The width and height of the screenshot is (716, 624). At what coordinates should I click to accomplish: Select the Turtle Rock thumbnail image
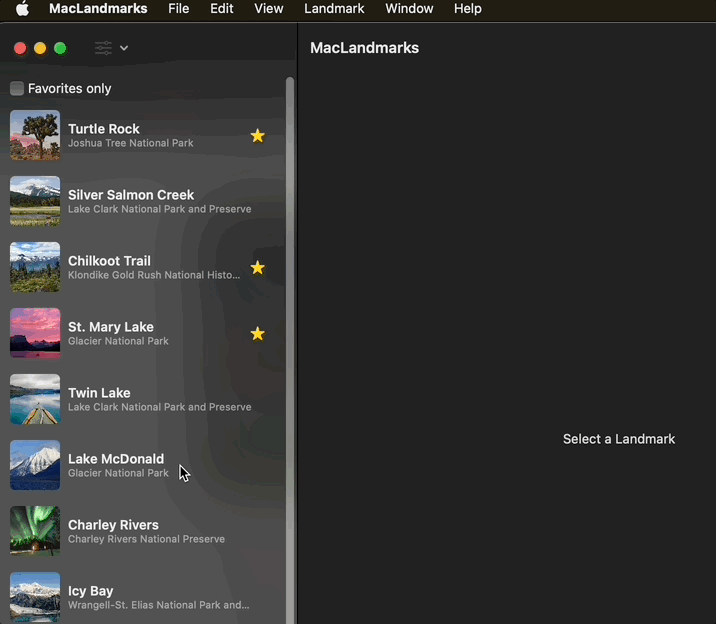[35, 135]
